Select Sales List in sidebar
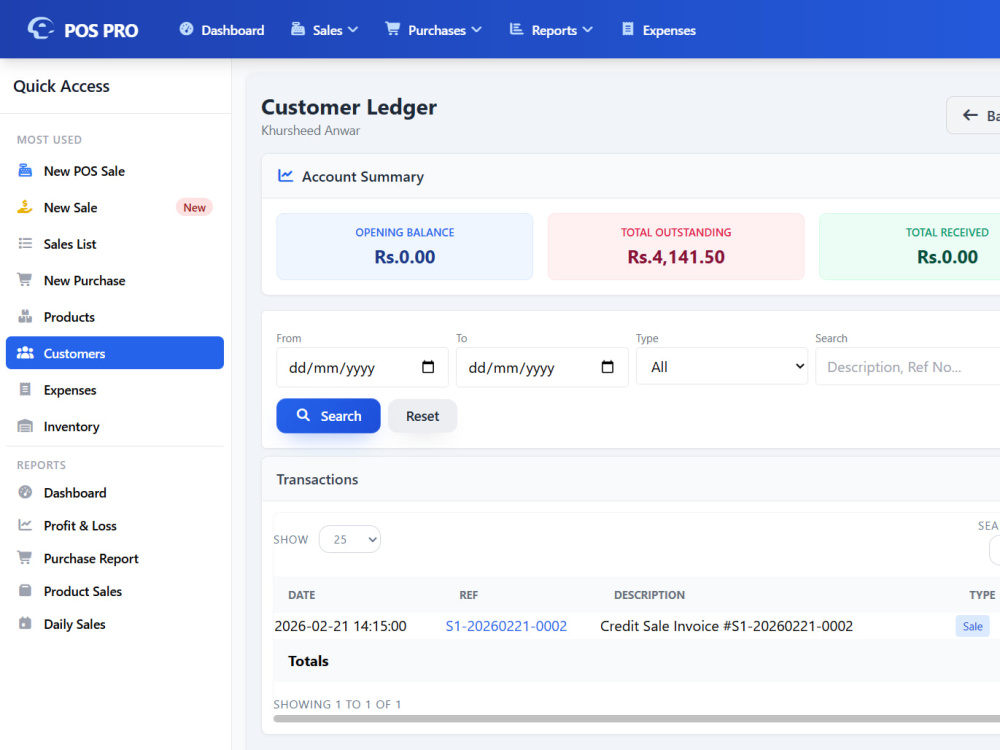 click(x=115, y=244)
